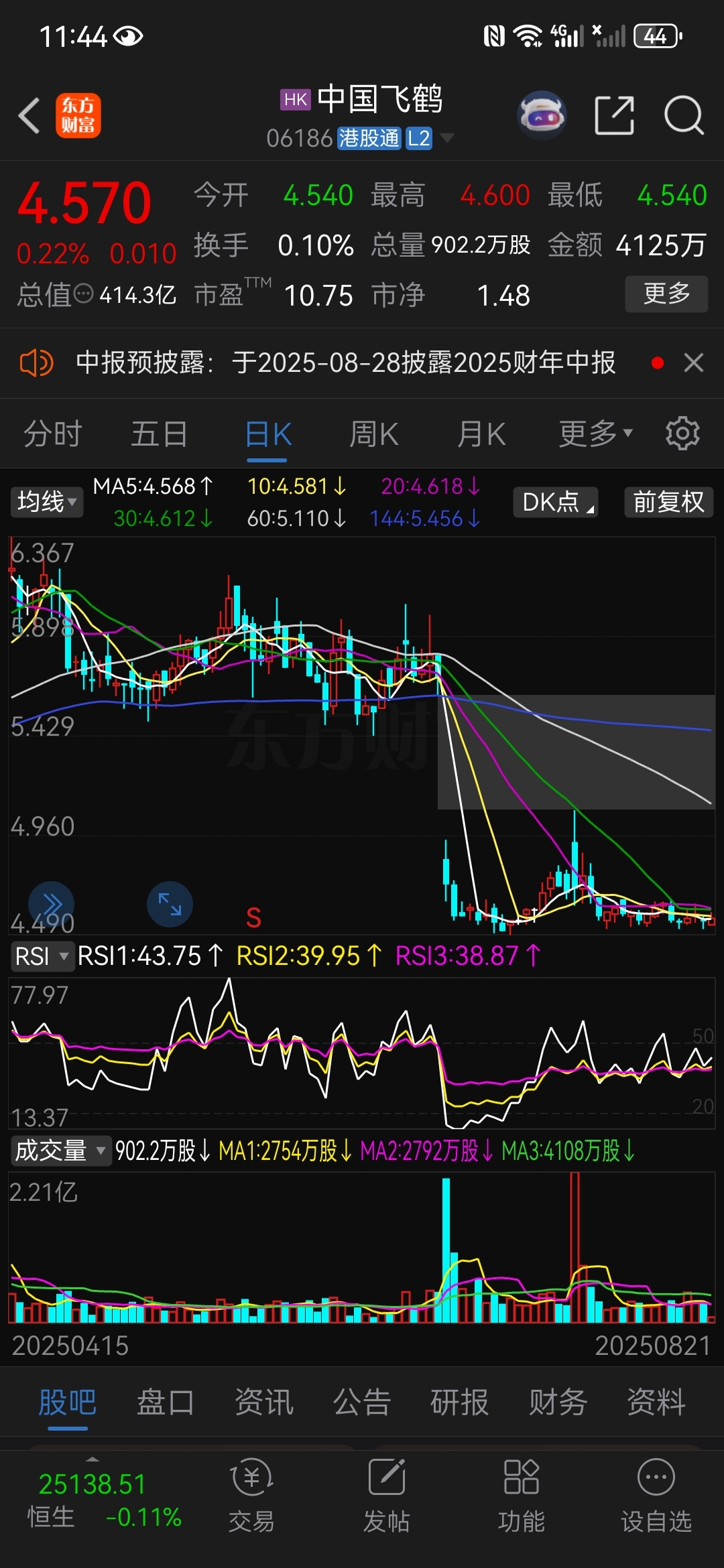Tap the start date 20250415
Viewport: 724px width, 1568px height.
pos(70,1346)
